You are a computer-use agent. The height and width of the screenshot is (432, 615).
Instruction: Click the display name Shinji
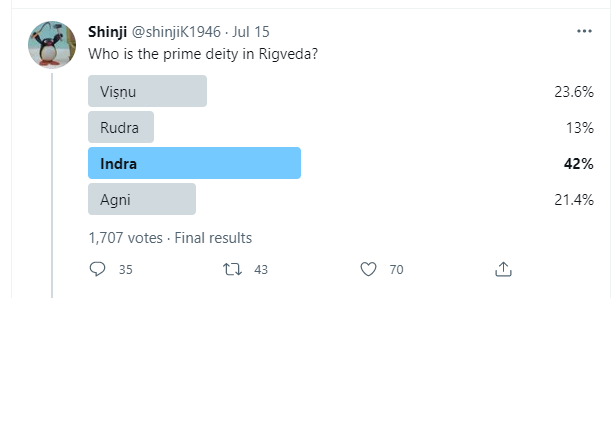tap(108, 31)
